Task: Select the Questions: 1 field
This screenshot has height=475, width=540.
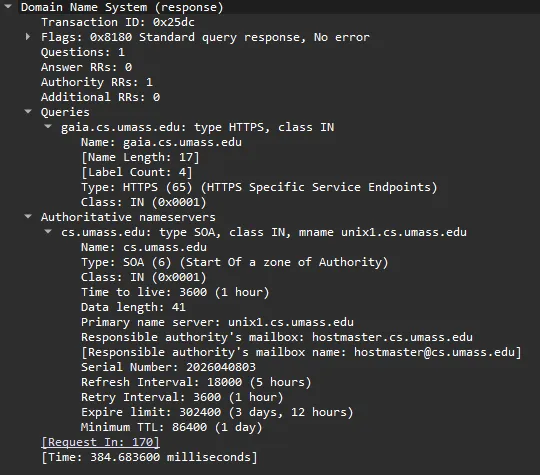Action: point(83,52)
